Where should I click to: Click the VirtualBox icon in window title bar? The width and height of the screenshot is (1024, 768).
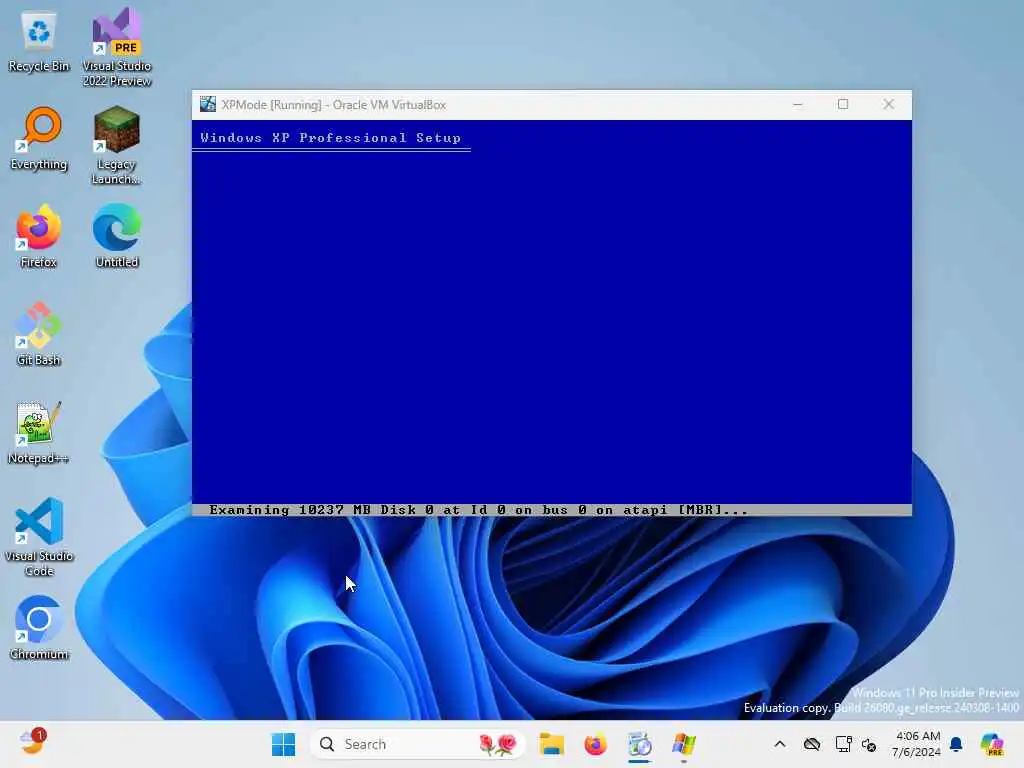point(208,104)
